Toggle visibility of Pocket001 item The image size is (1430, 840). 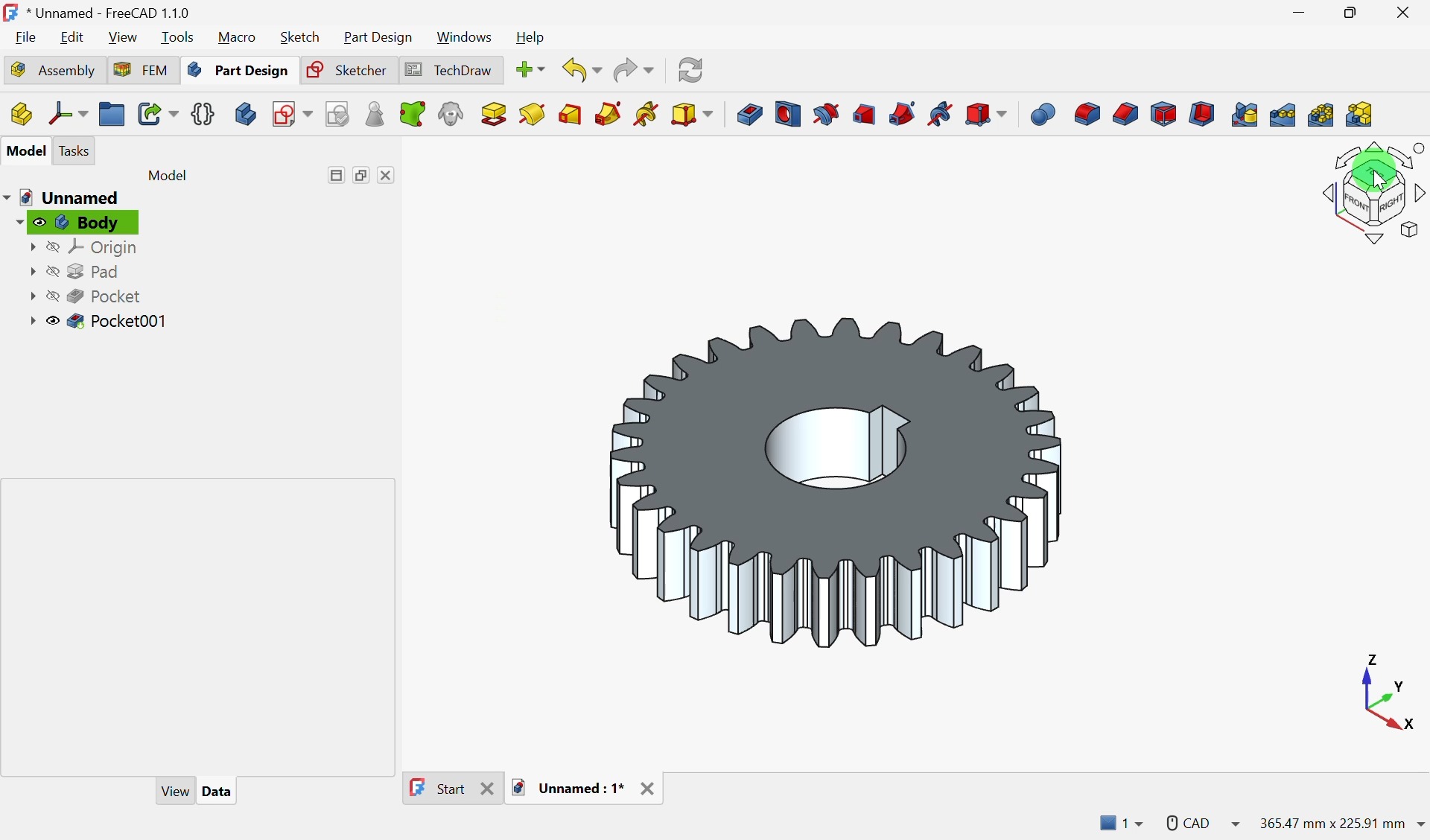pos(53,322)
